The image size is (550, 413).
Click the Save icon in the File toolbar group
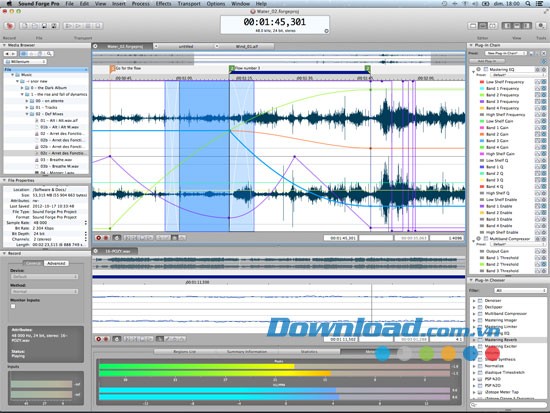click(44, 26)
